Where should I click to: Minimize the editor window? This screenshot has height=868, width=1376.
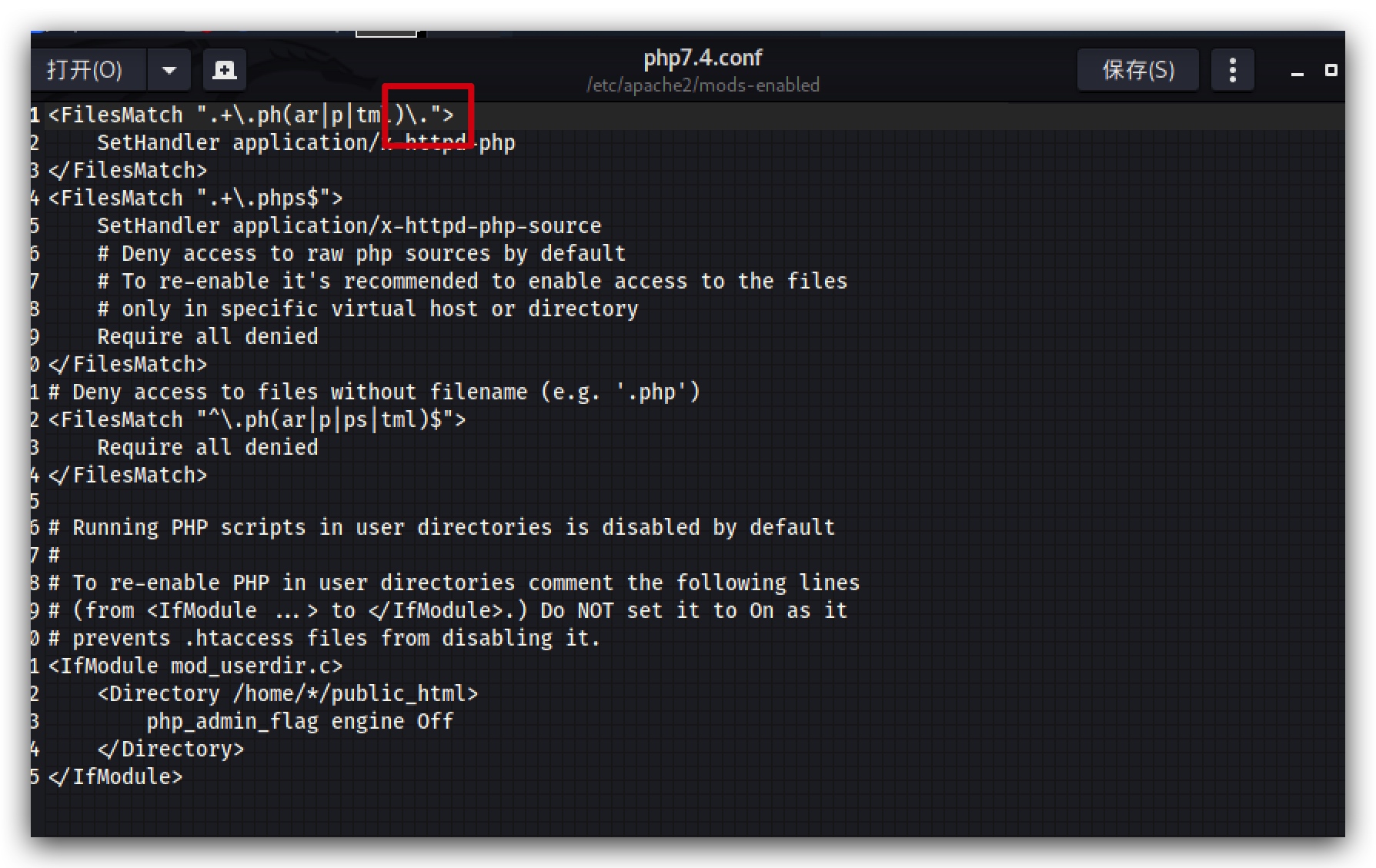pos(1298,72)
